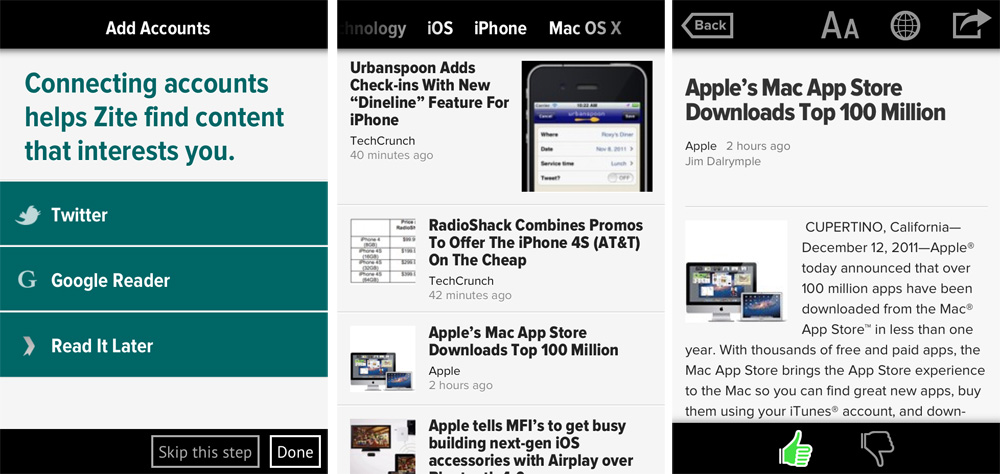The image size is (1000, 474).
Task: Tap the Google Reader G icon
Action: click(27, 279)
